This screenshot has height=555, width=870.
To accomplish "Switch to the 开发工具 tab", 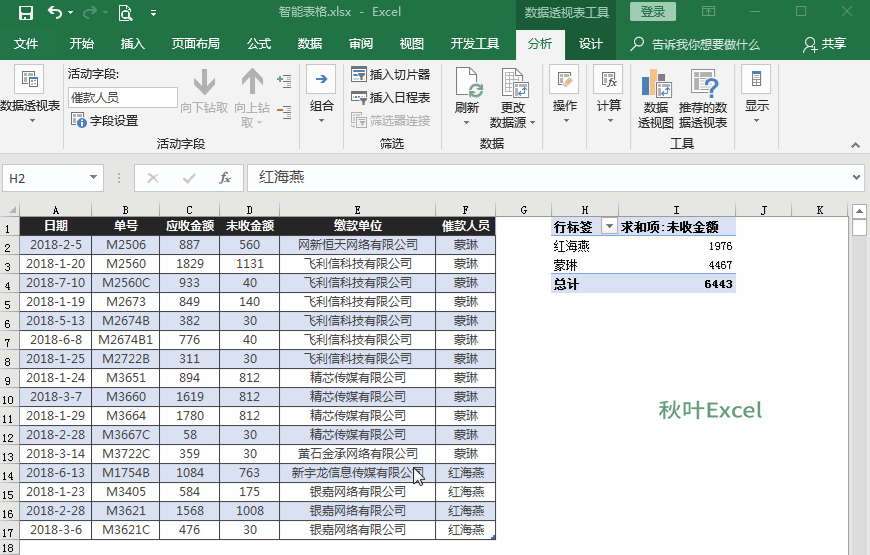I will click(474, 44).
